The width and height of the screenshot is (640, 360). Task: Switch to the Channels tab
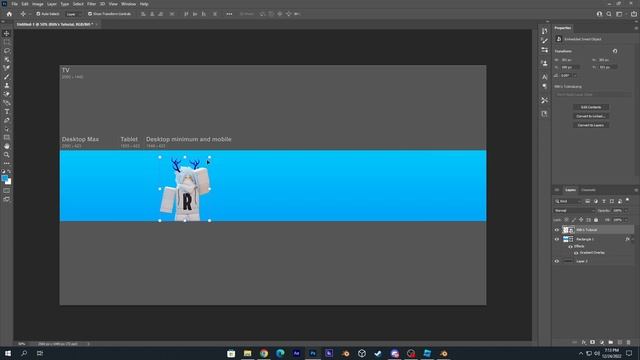coord(588,190)
